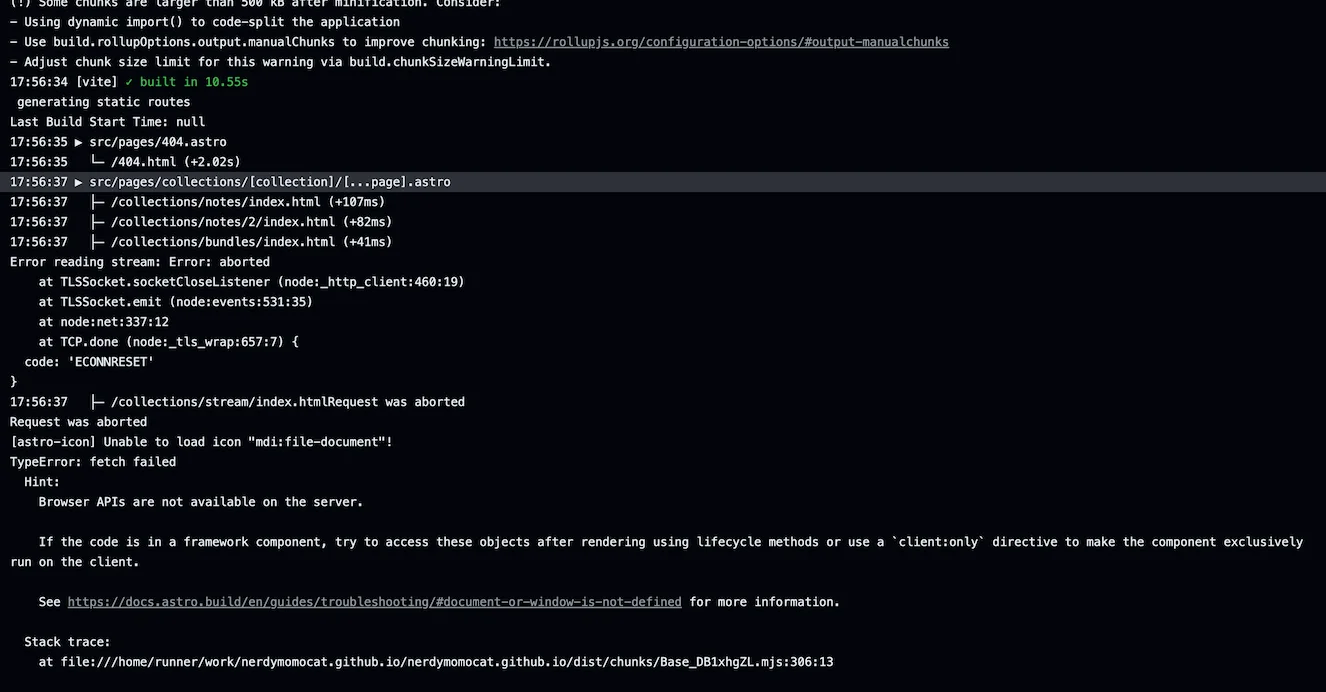Viewport: 1326px width, 692px height.
Task: Open the Astro troubleshooting docs link
Action: point(374,602)
